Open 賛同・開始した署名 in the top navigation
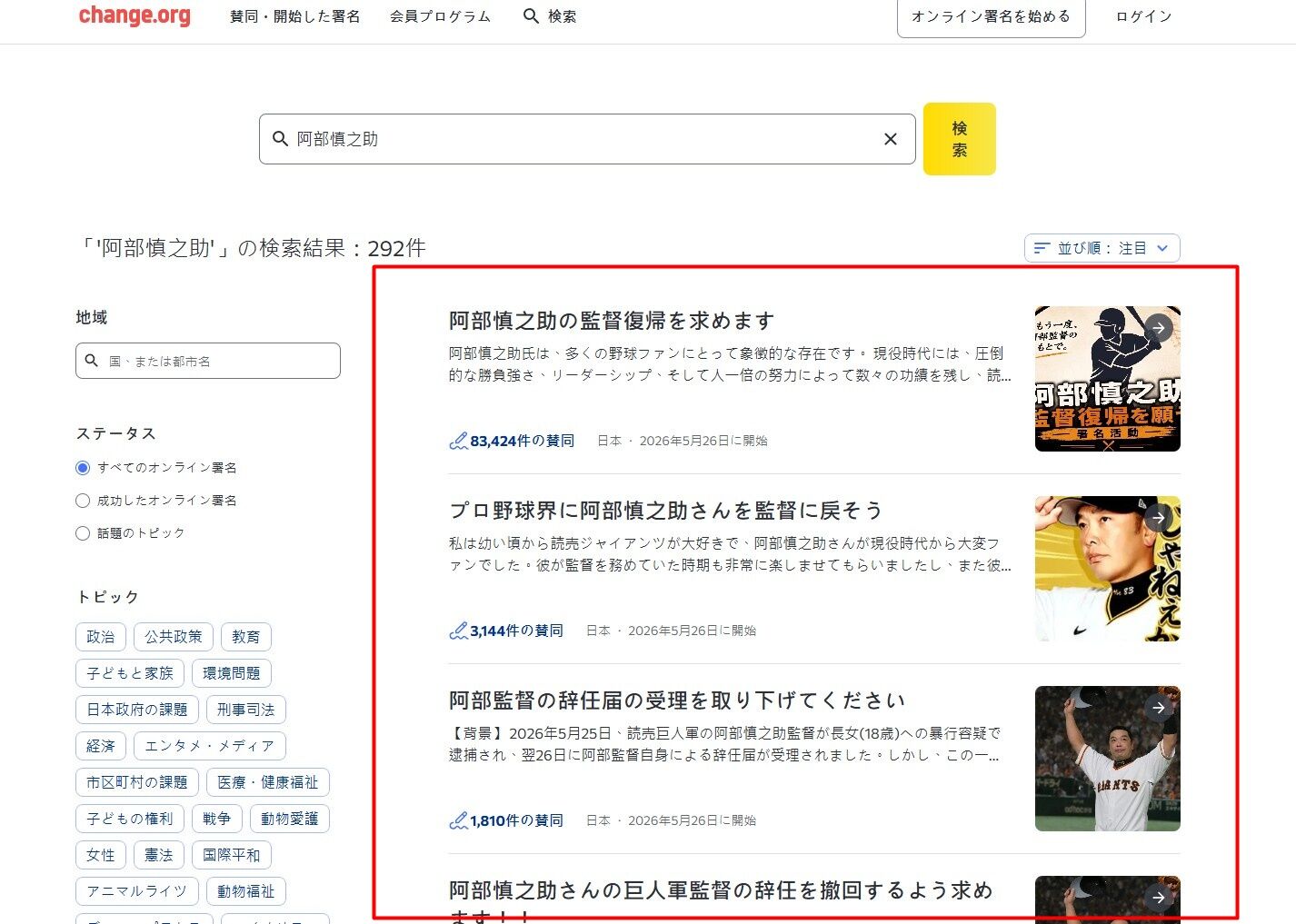 [x=295, y=16]
